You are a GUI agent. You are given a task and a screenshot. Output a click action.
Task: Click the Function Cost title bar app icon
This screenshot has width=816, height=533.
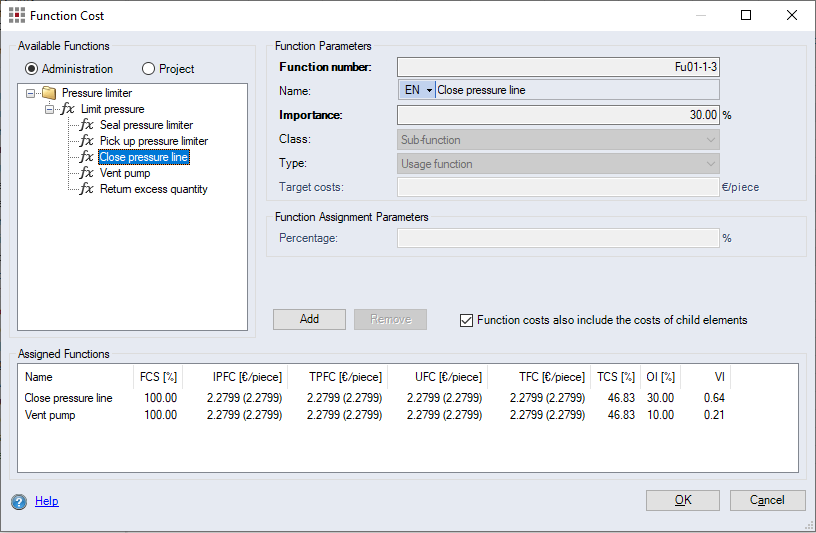[15, 15]
